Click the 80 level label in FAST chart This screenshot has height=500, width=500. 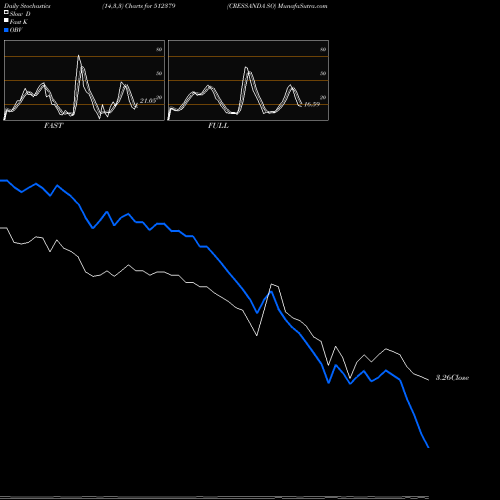(x=159, y=49)
